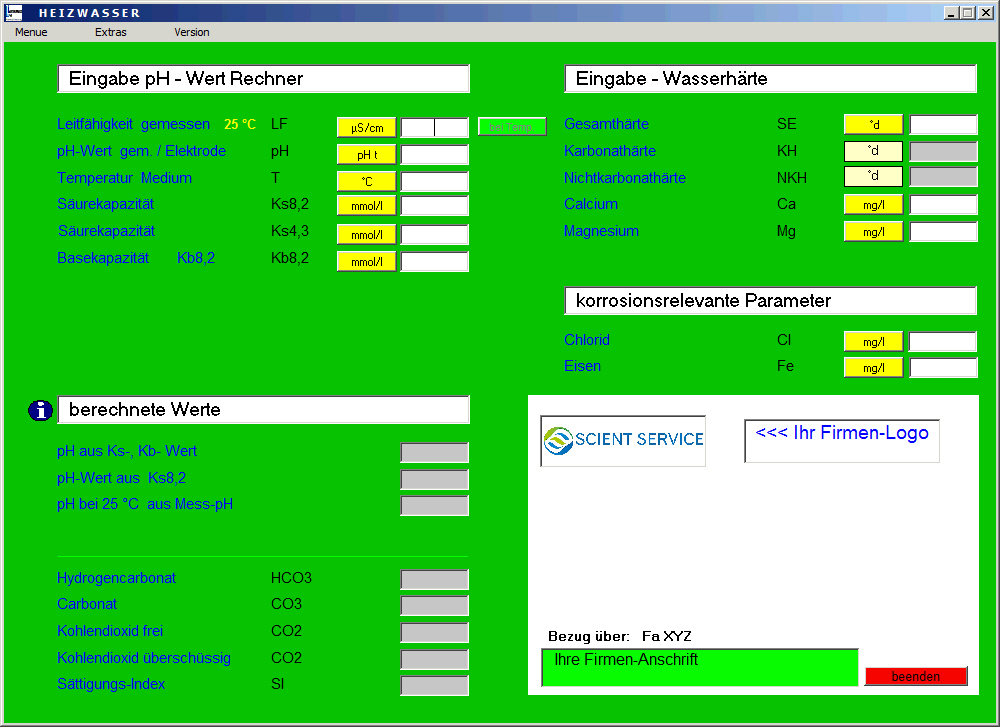Open the Version menu
The height and width of the screenshot is (727, 1000).
coord(192,32)
